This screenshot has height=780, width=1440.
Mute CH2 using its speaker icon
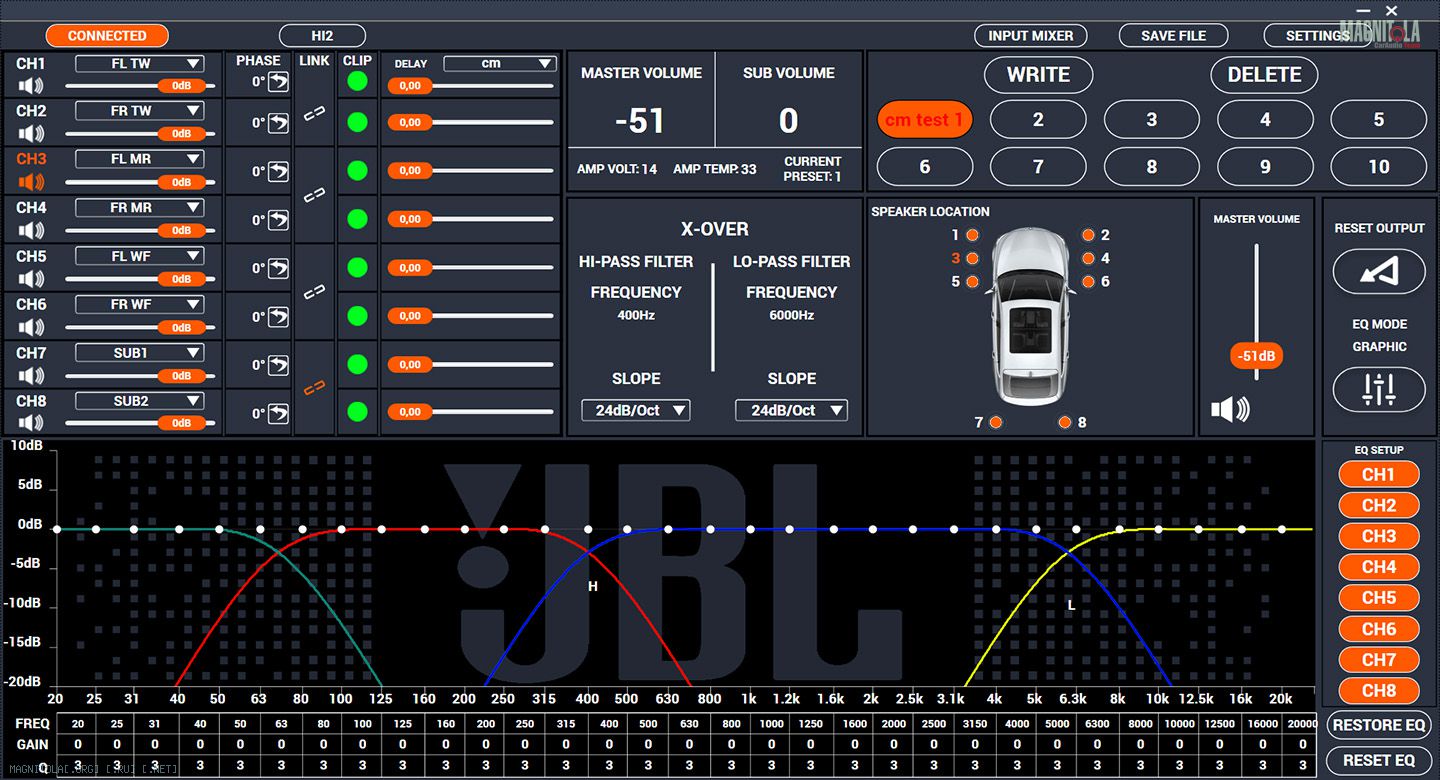coord(31,134)
